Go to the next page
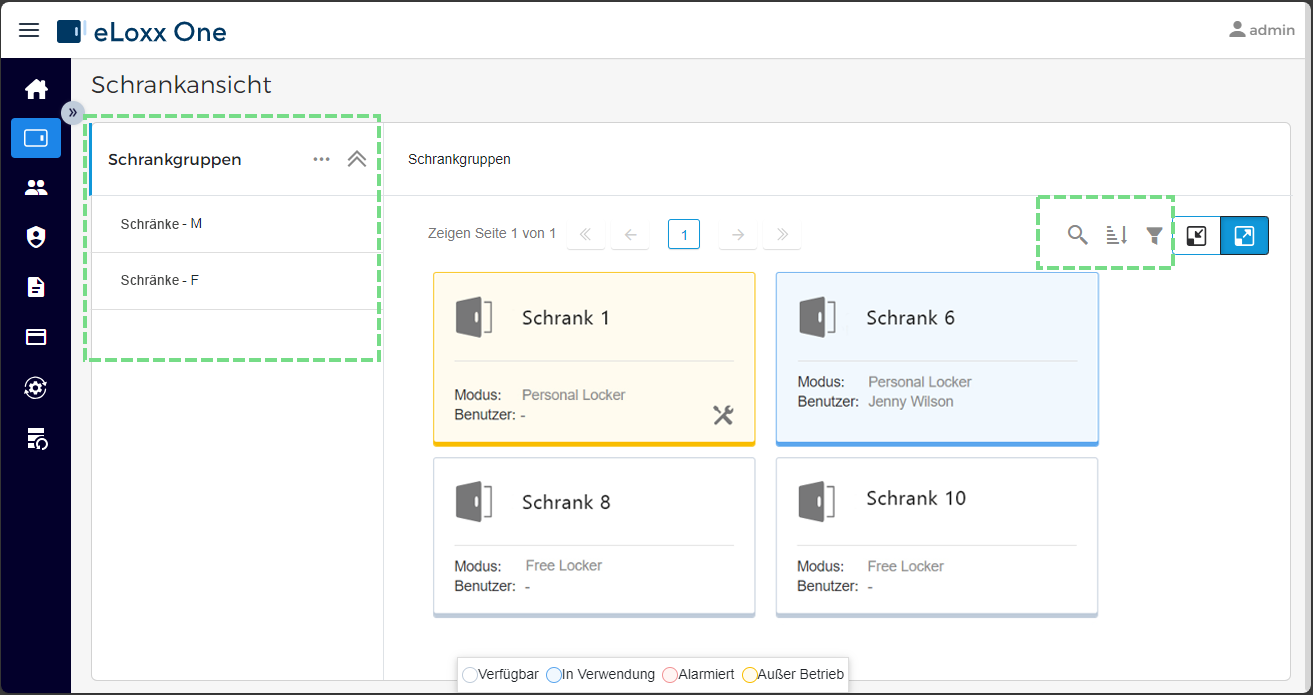 coord(738,235)
